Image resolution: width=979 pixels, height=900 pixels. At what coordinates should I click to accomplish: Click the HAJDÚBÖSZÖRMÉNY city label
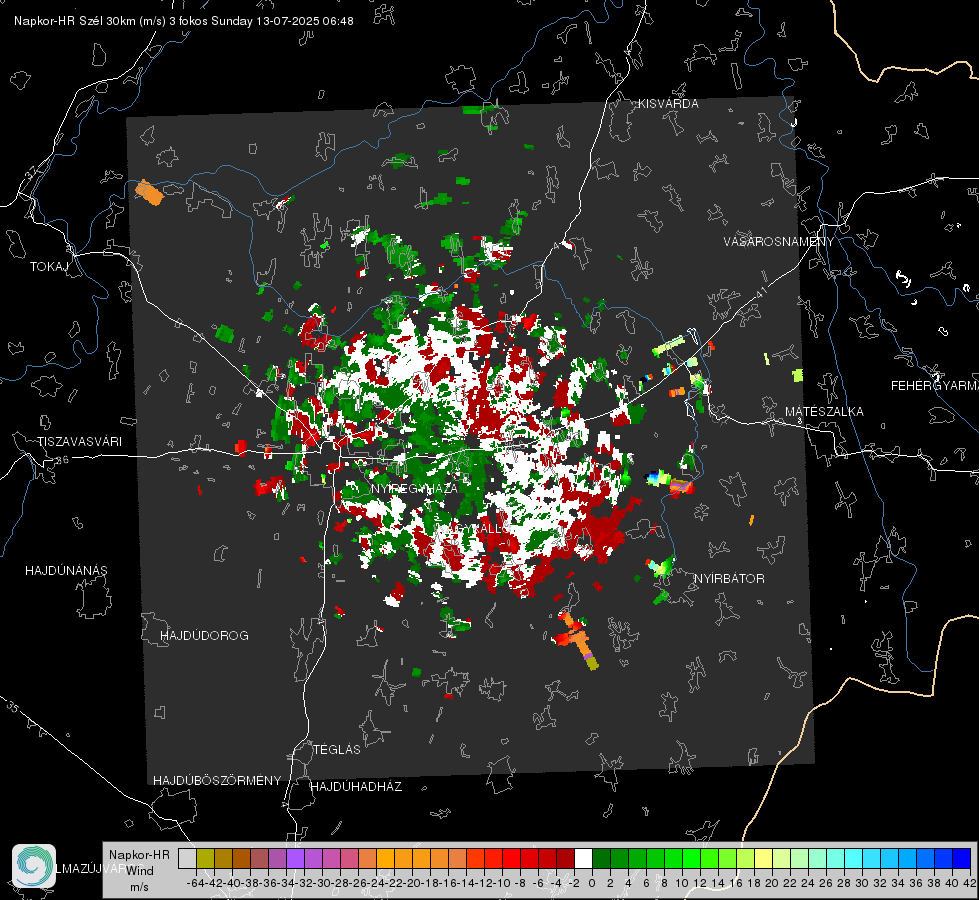point(217,781)
